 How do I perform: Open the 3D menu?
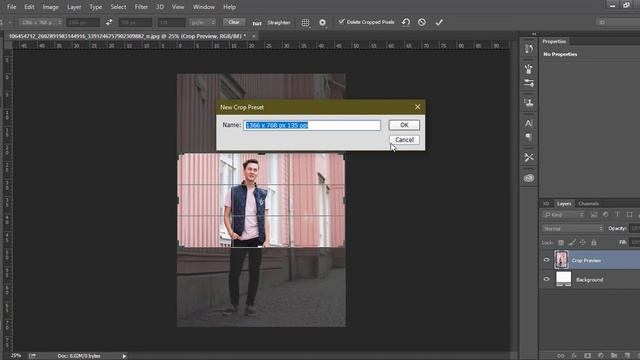point(160,7)
